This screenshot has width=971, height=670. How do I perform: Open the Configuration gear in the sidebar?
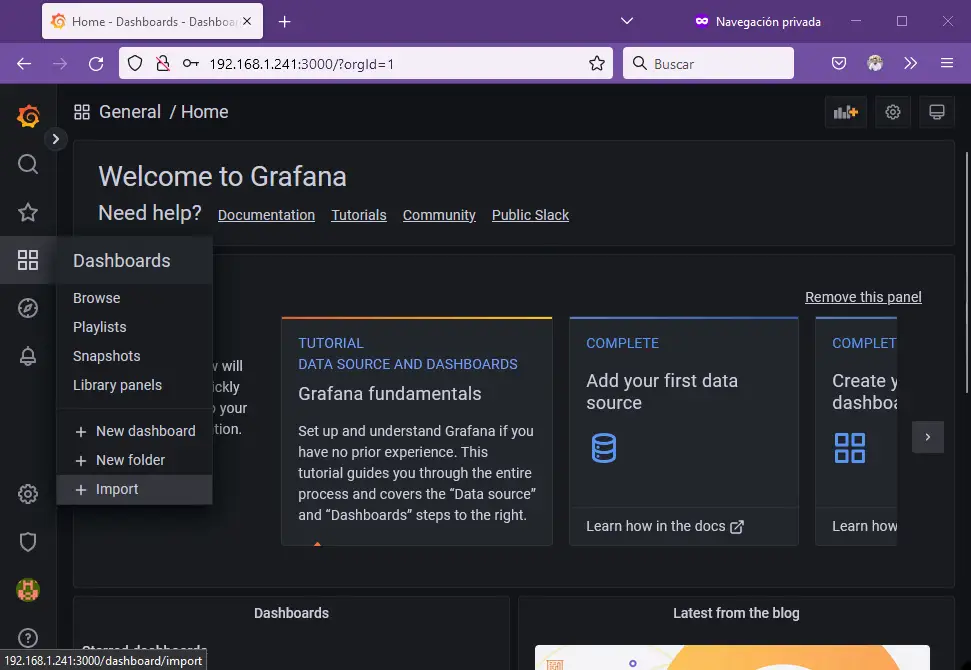28,494
